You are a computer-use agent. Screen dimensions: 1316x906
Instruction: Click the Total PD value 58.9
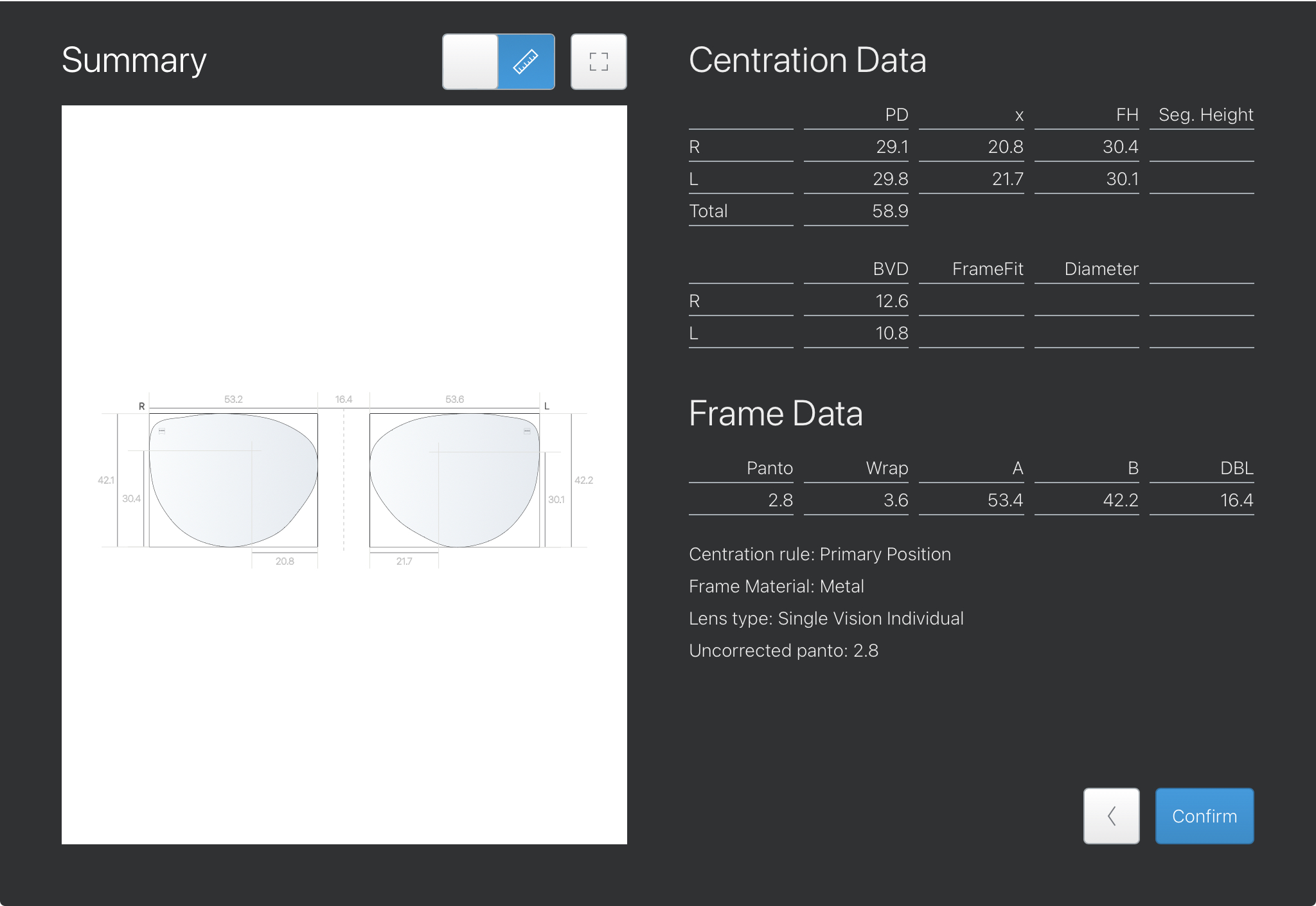tap(889, 211)
